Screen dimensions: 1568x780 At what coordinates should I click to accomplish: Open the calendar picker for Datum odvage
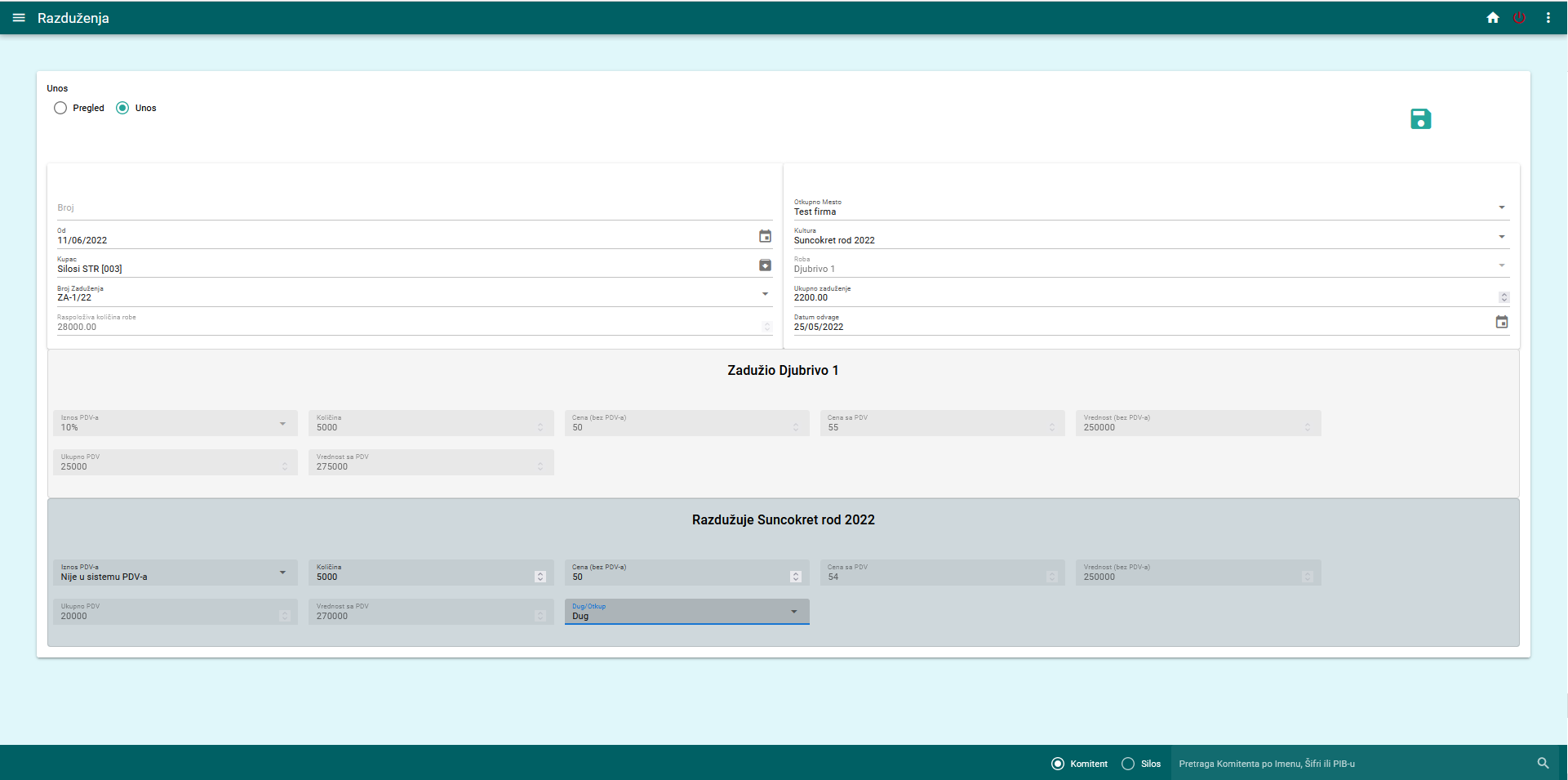tap(1502, 322)
